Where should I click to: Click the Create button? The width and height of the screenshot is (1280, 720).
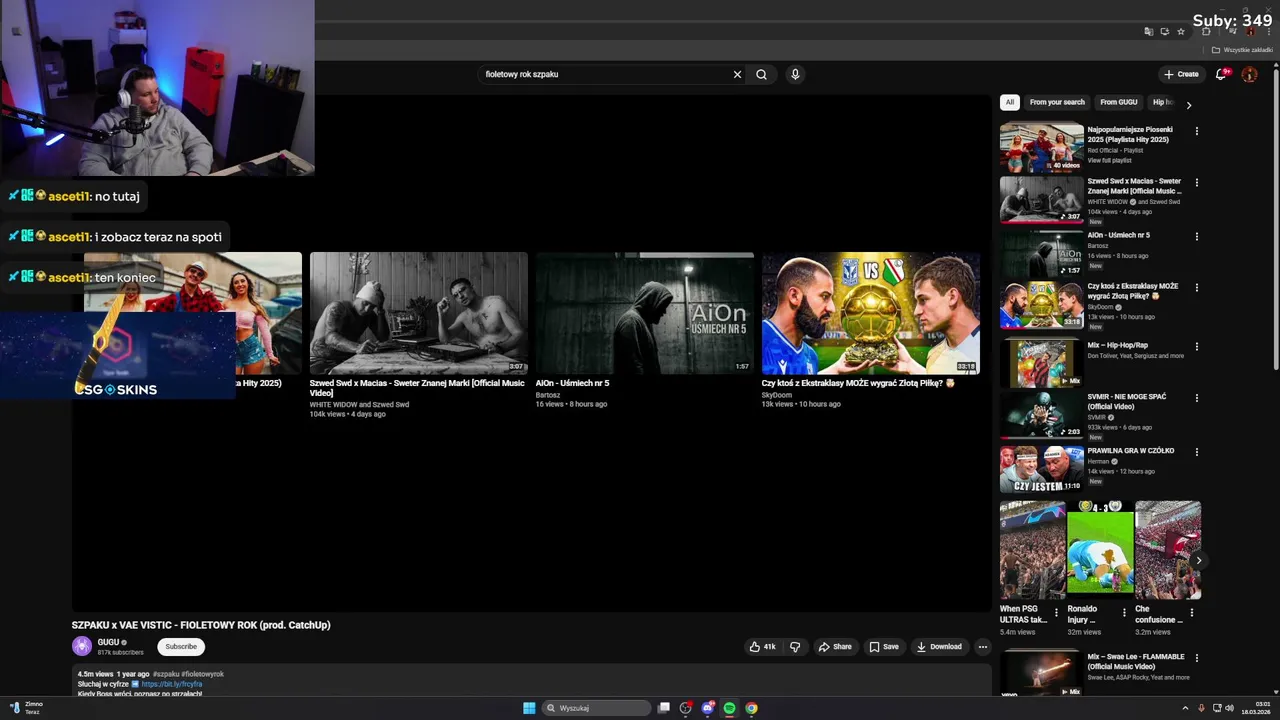pyautogui.click(x=1181, y=74)
